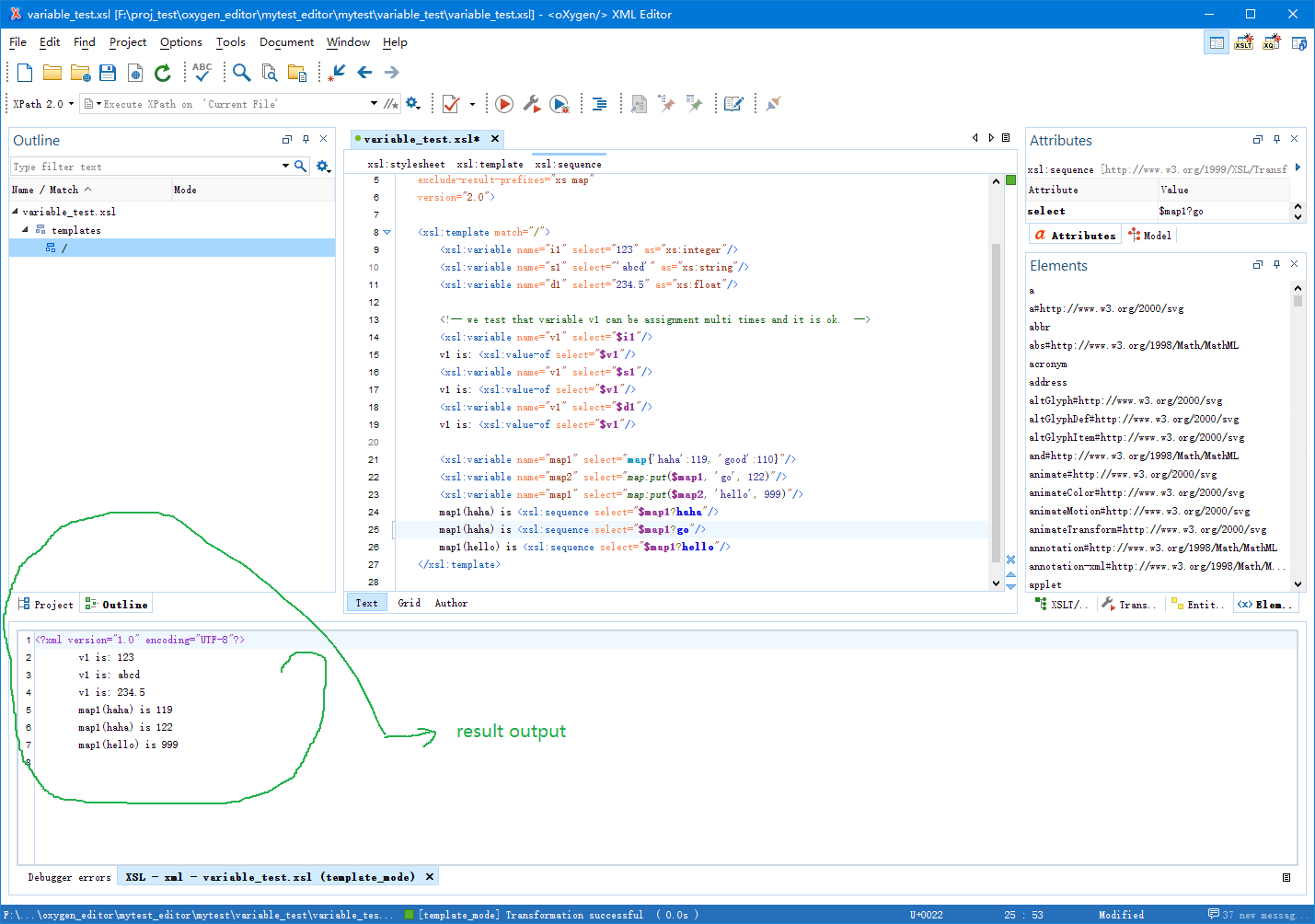Reload the document with the green arrow
1315x924 pixels.
point(163,73)
